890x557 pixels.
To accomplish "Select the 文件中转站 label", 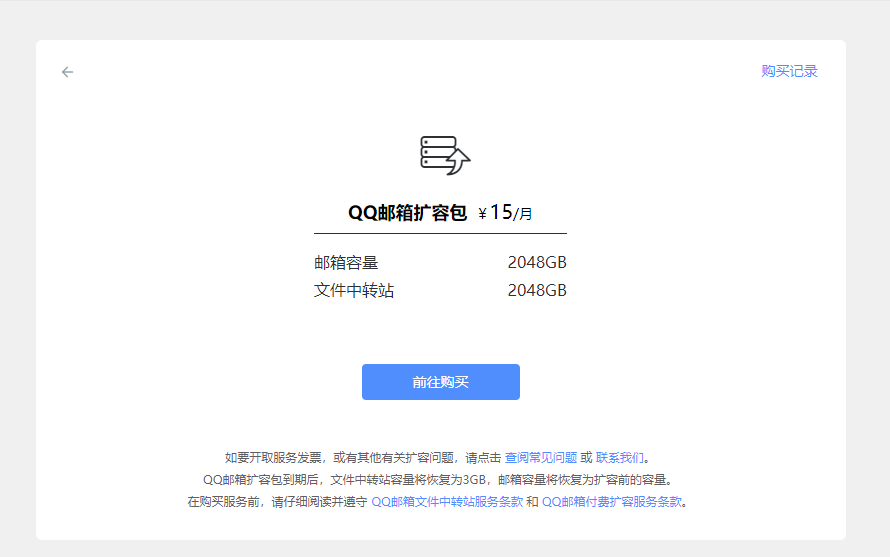I will click(354, 291).
